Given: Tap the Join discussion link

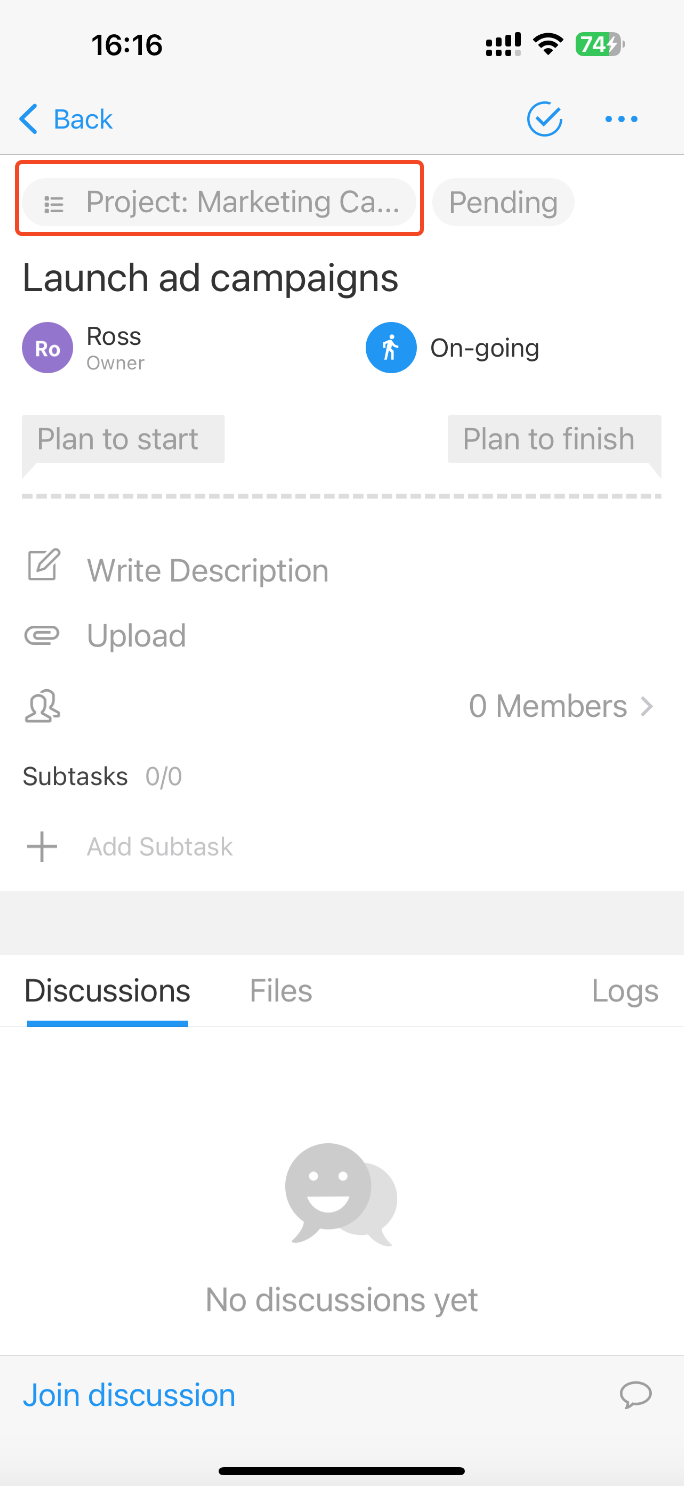Looking at the screenshot, I should coord(129,1395).
